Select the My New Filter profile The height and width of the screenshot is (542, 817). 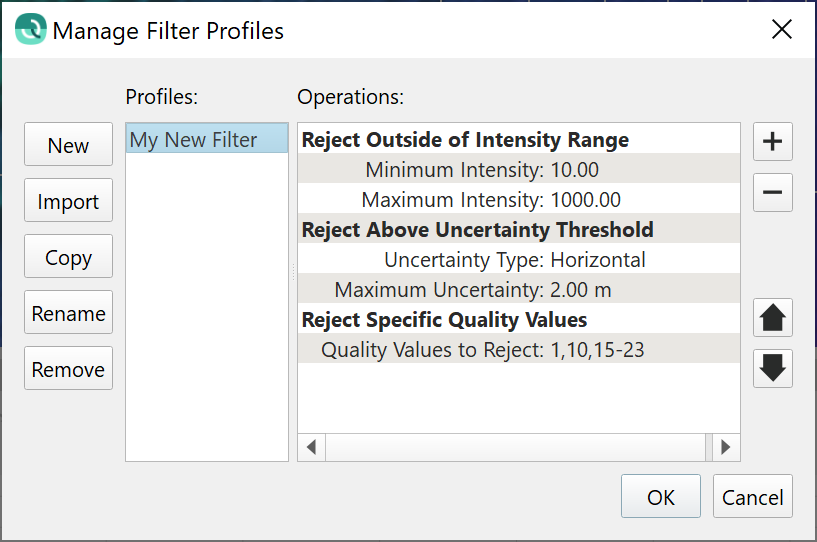pos(194,140)
